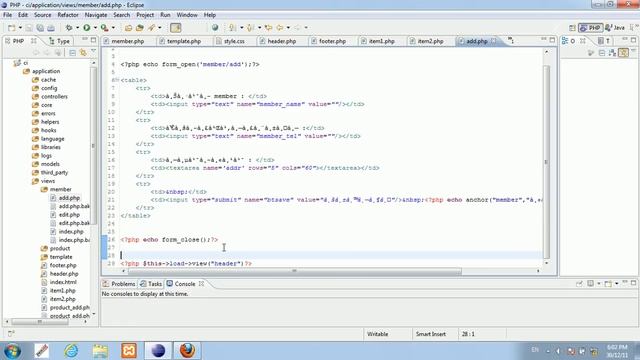Viewport: 640px width, 360px height.
Task: Open the Back history dropdown arrow
Action: click(x=288, y=28)
